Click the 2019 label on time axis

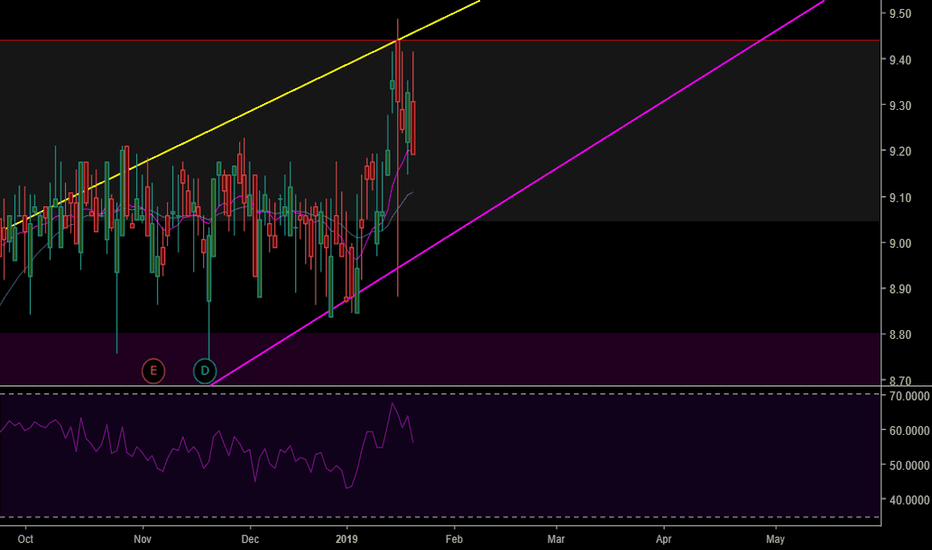tap(347, 539)
